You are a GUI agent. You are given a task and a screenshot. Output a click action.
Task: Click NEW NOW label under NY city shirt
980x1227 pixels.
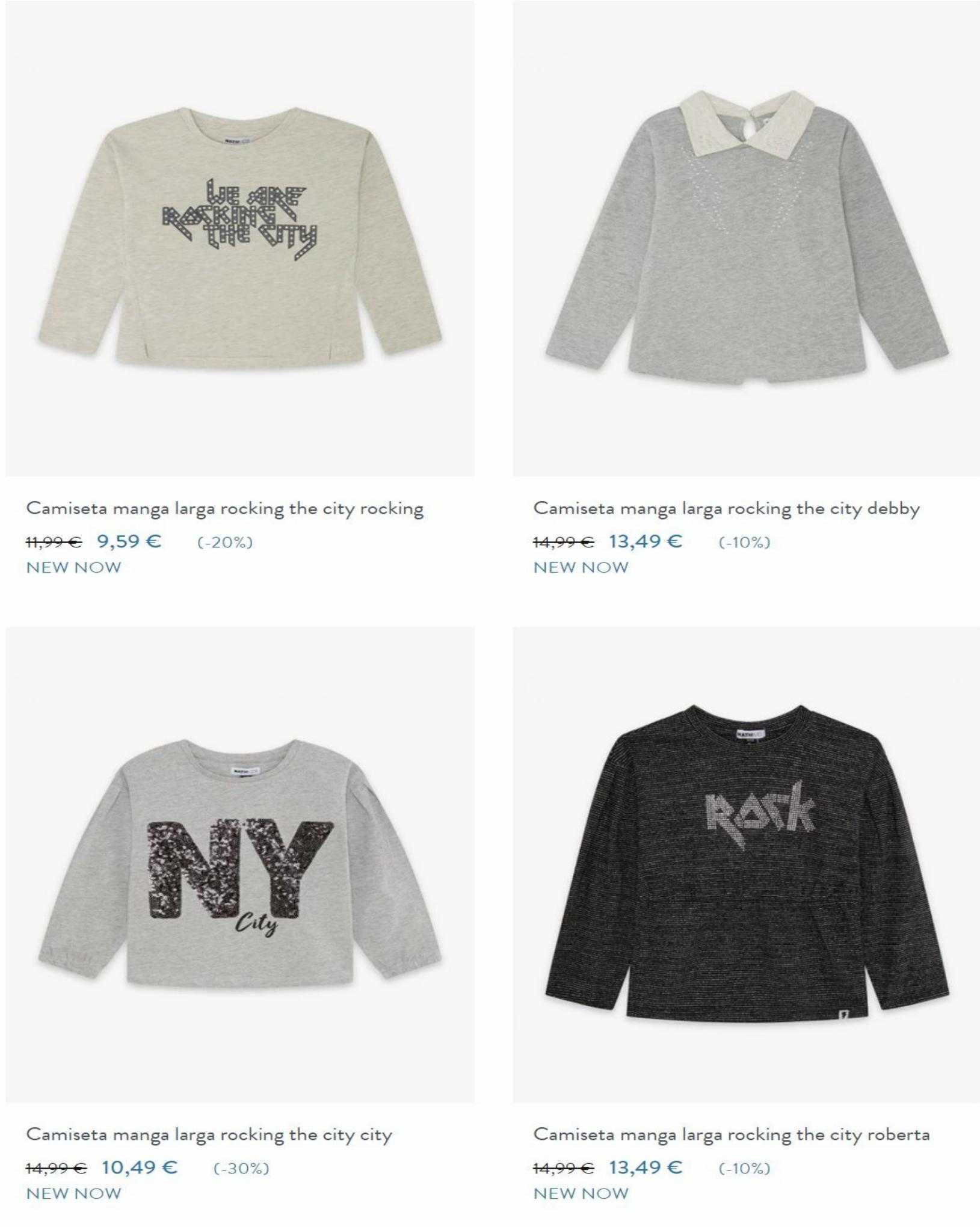pyautogui.click(x=73, y=1193)
